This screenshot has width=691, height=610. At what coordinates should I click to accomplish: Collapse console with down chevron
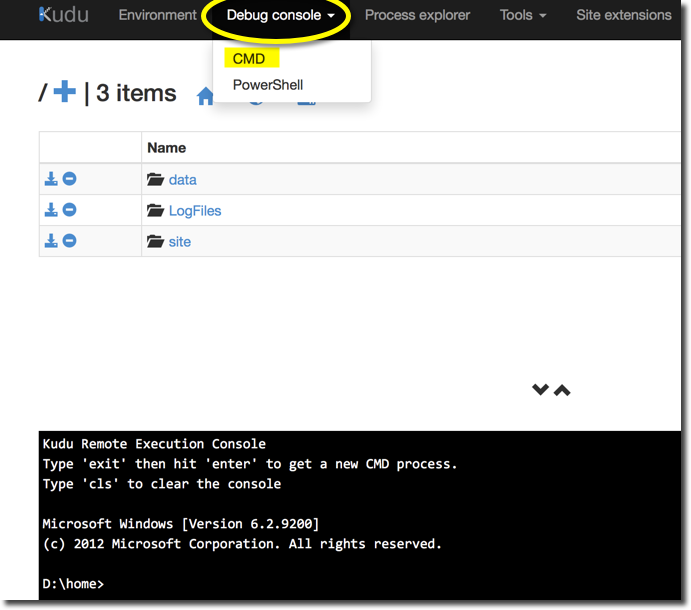(540, 390)
